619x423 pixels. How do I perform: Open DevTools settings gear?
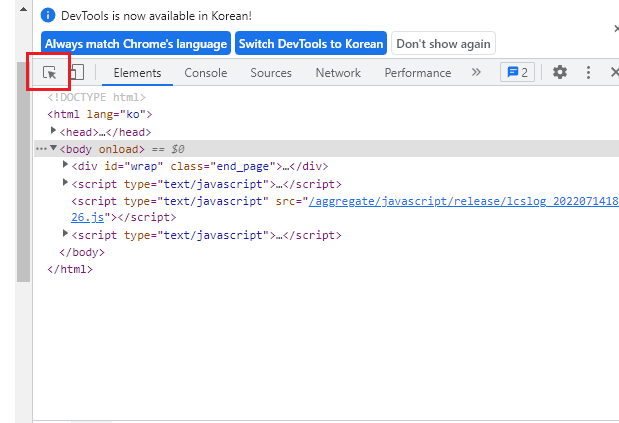click(559, 72)
